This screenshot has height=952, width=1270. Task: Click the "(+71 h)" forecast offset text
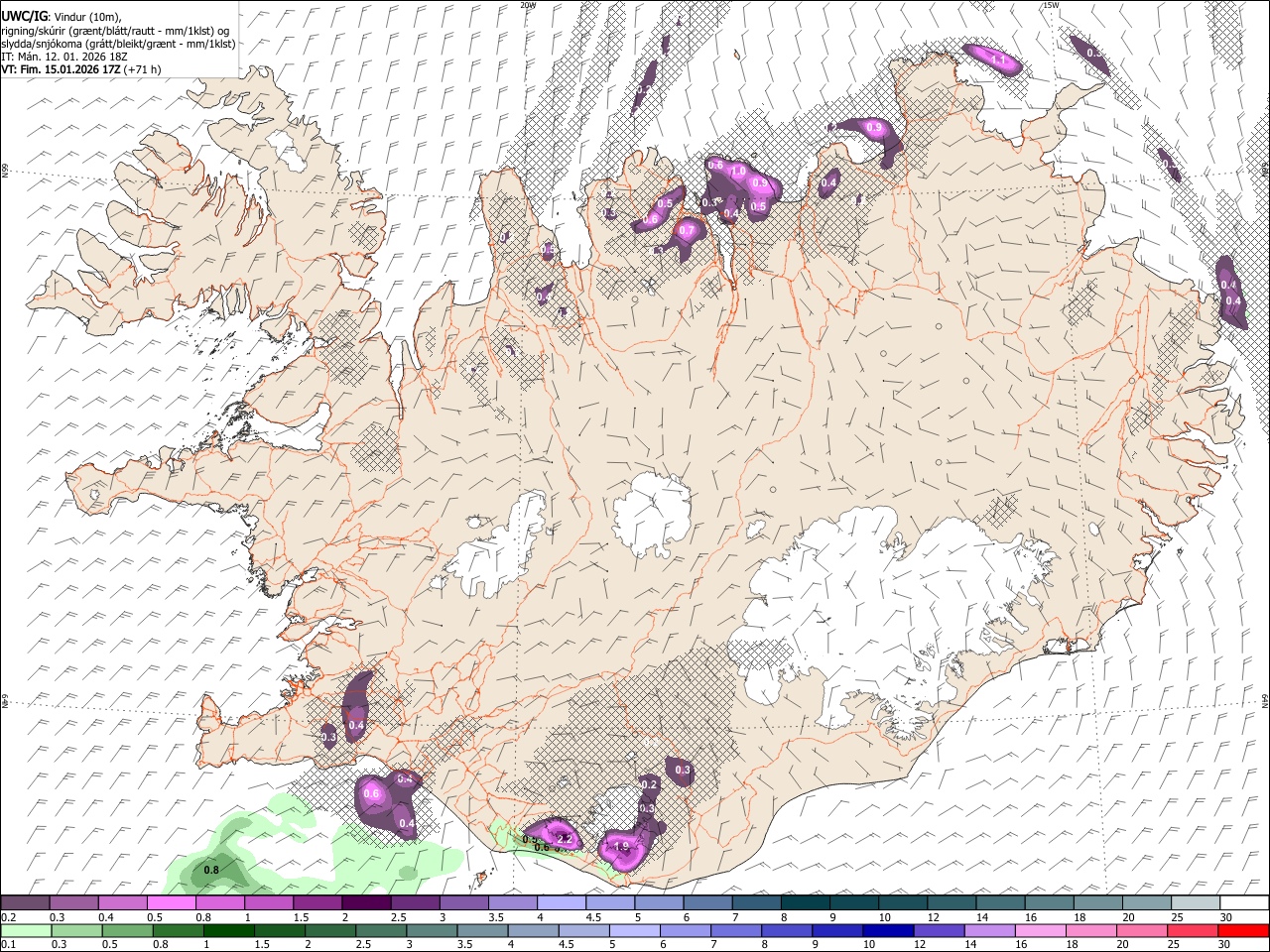click(143, 69)
